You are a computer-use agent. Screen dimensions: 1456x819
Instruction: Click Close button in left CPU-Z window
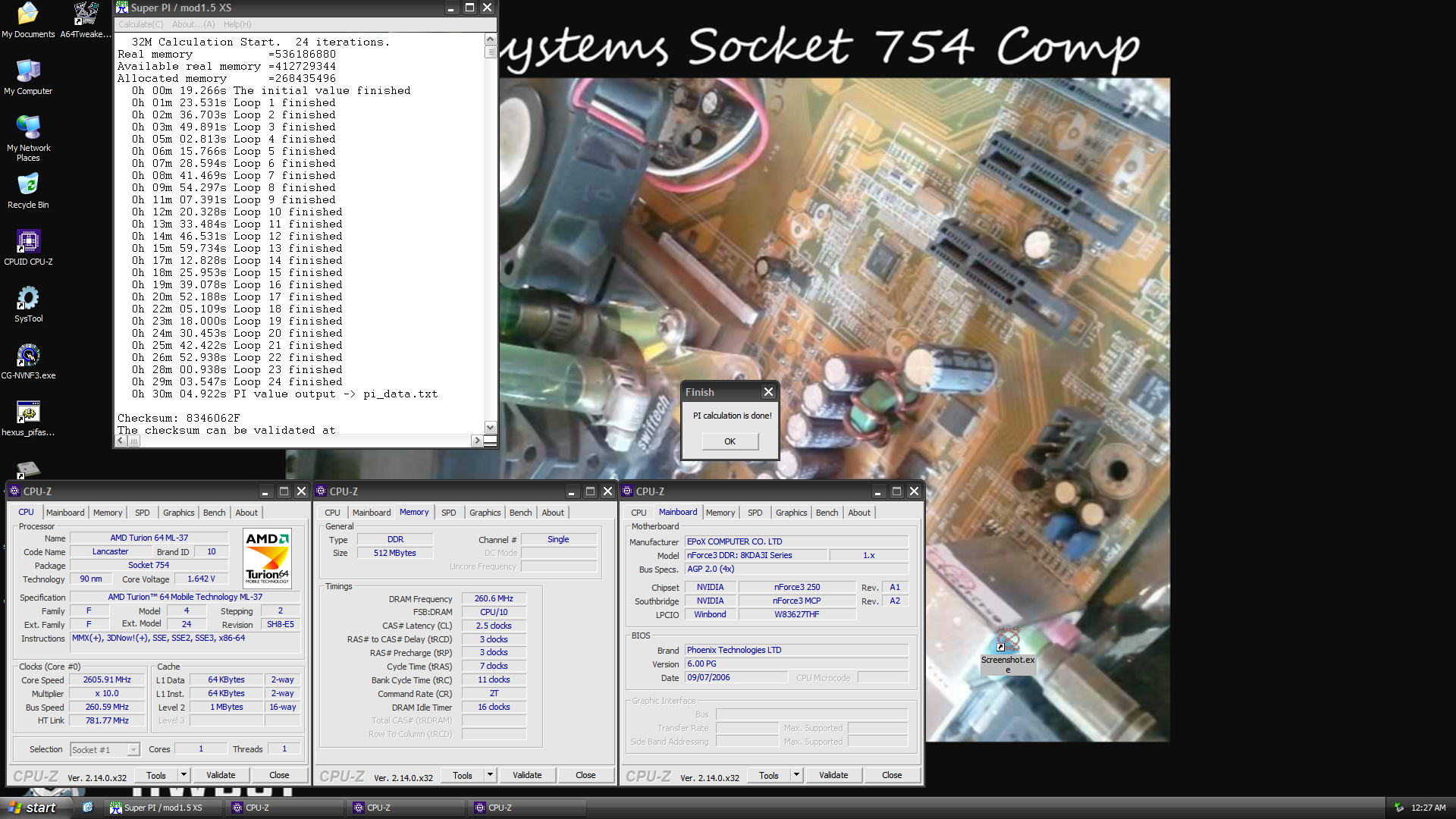(279, 775)
